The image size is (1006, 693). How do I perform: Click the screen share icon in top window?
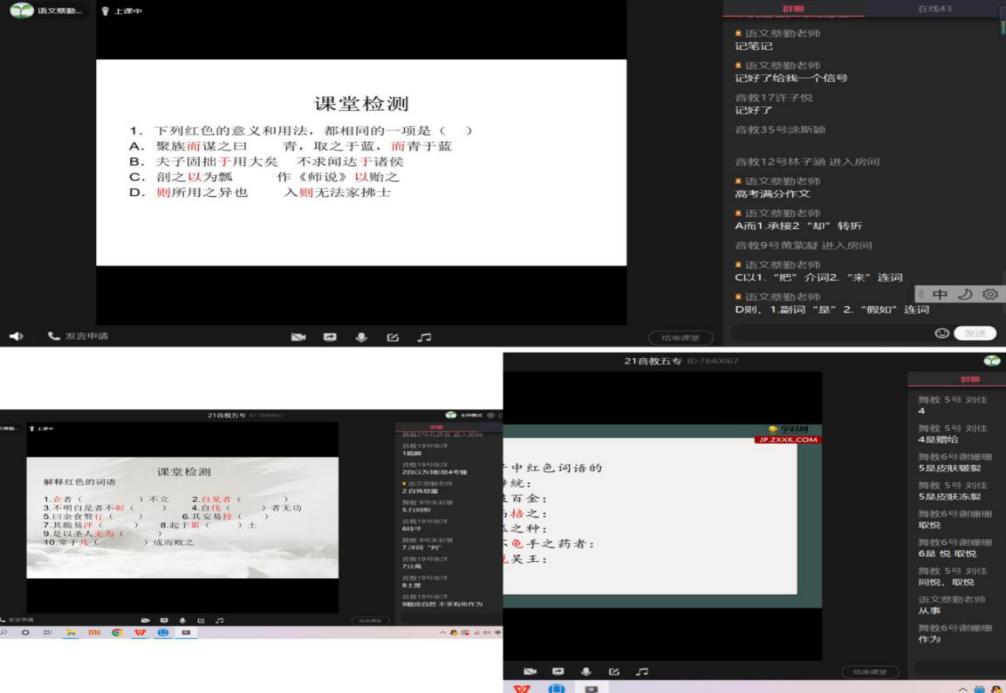click(329, 338)
